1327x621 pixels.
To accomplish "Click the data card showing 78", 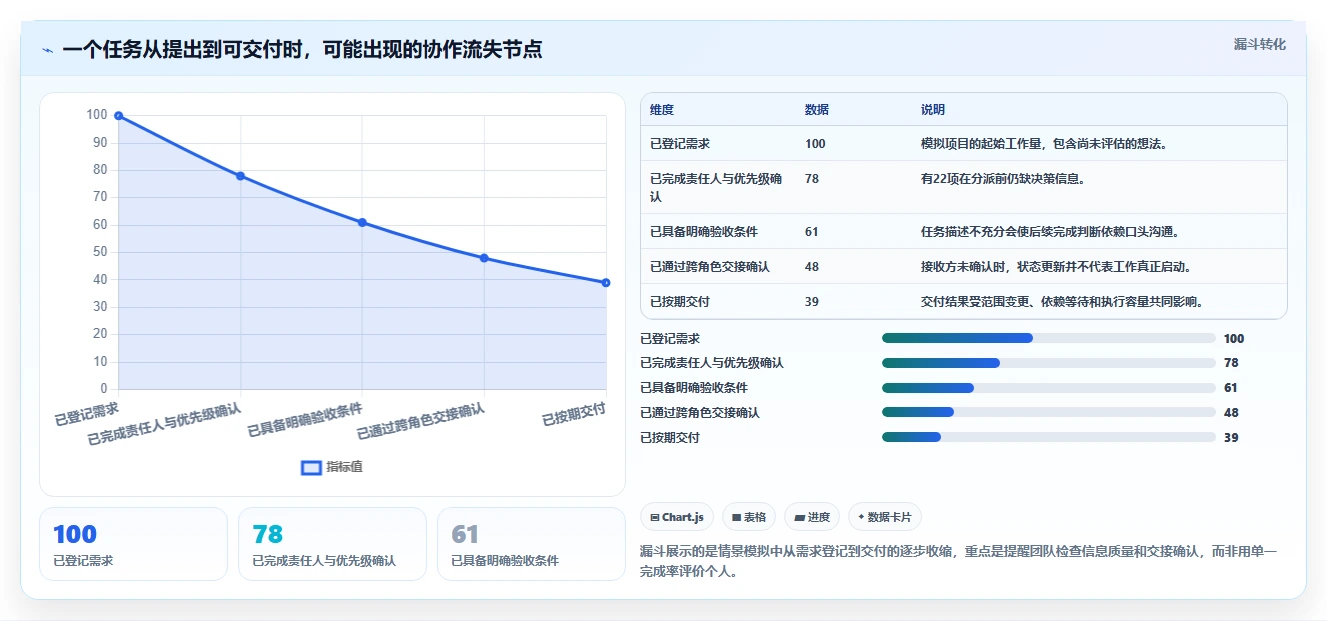I will coord(332,544).
